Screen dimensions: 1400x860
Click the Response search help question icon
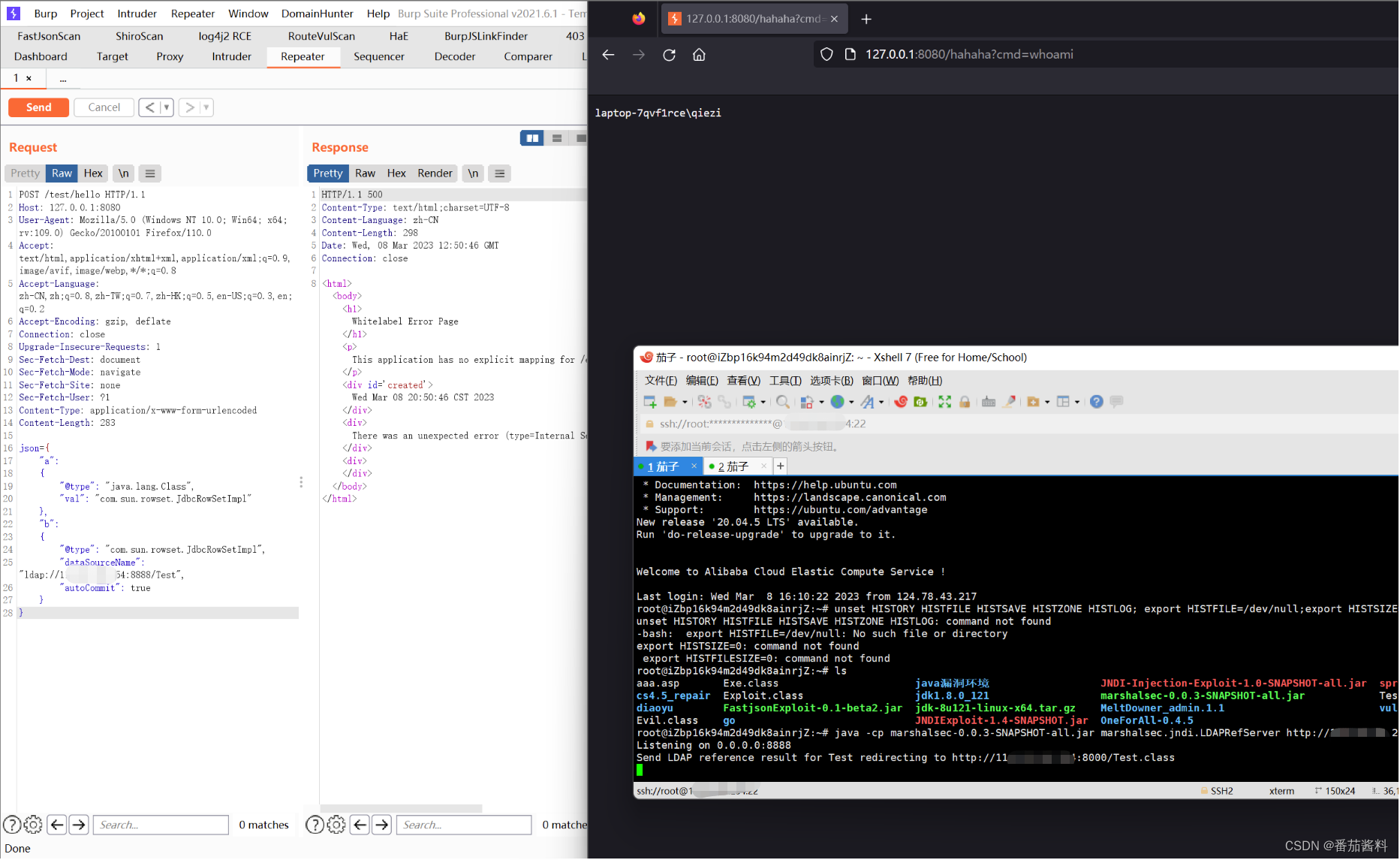[315, 825]
